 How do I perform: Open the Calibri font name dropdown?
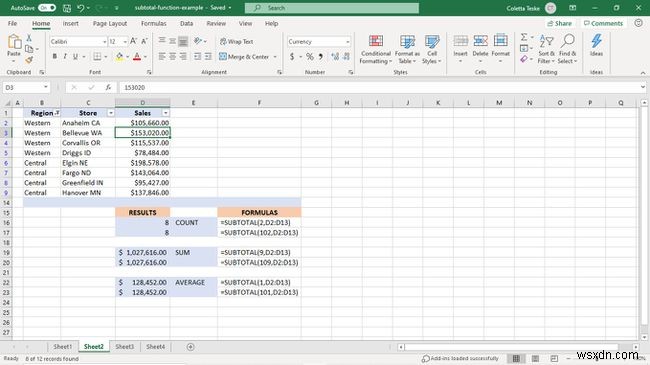coord(104,41)
